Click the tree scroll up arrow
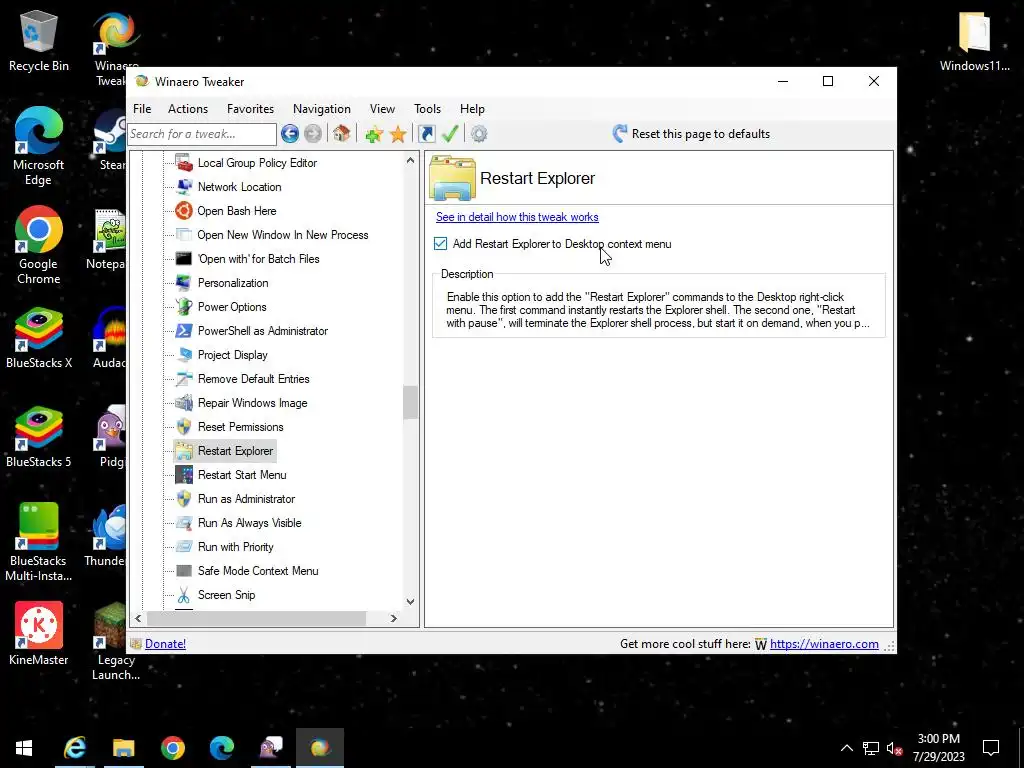This screenshot has height=768, width=1024. point(410,160)
